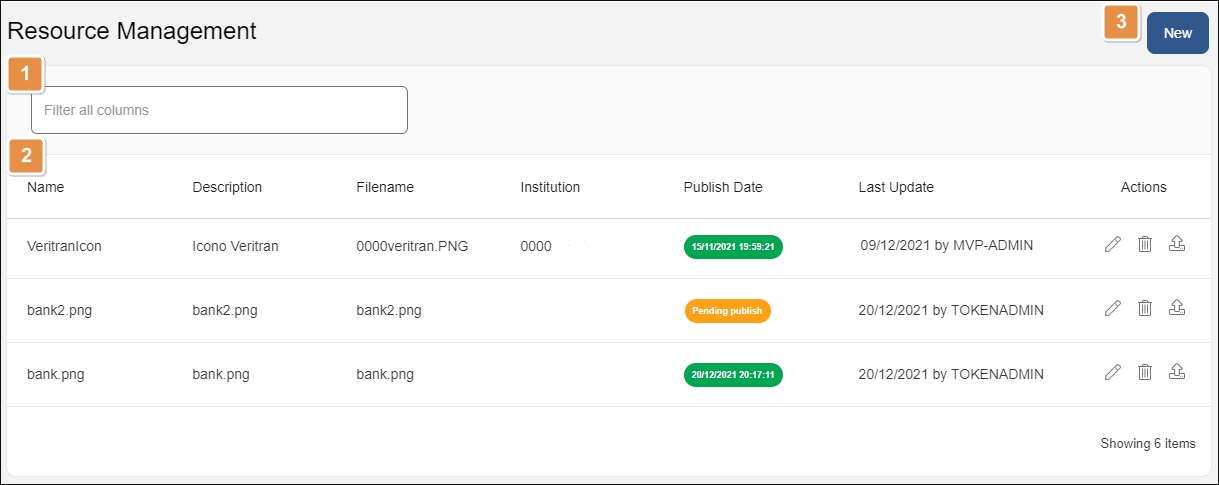This screenshot has width=1219, height=485.
Task: Sort table by Publish Date header
Action: click(723, 187)
